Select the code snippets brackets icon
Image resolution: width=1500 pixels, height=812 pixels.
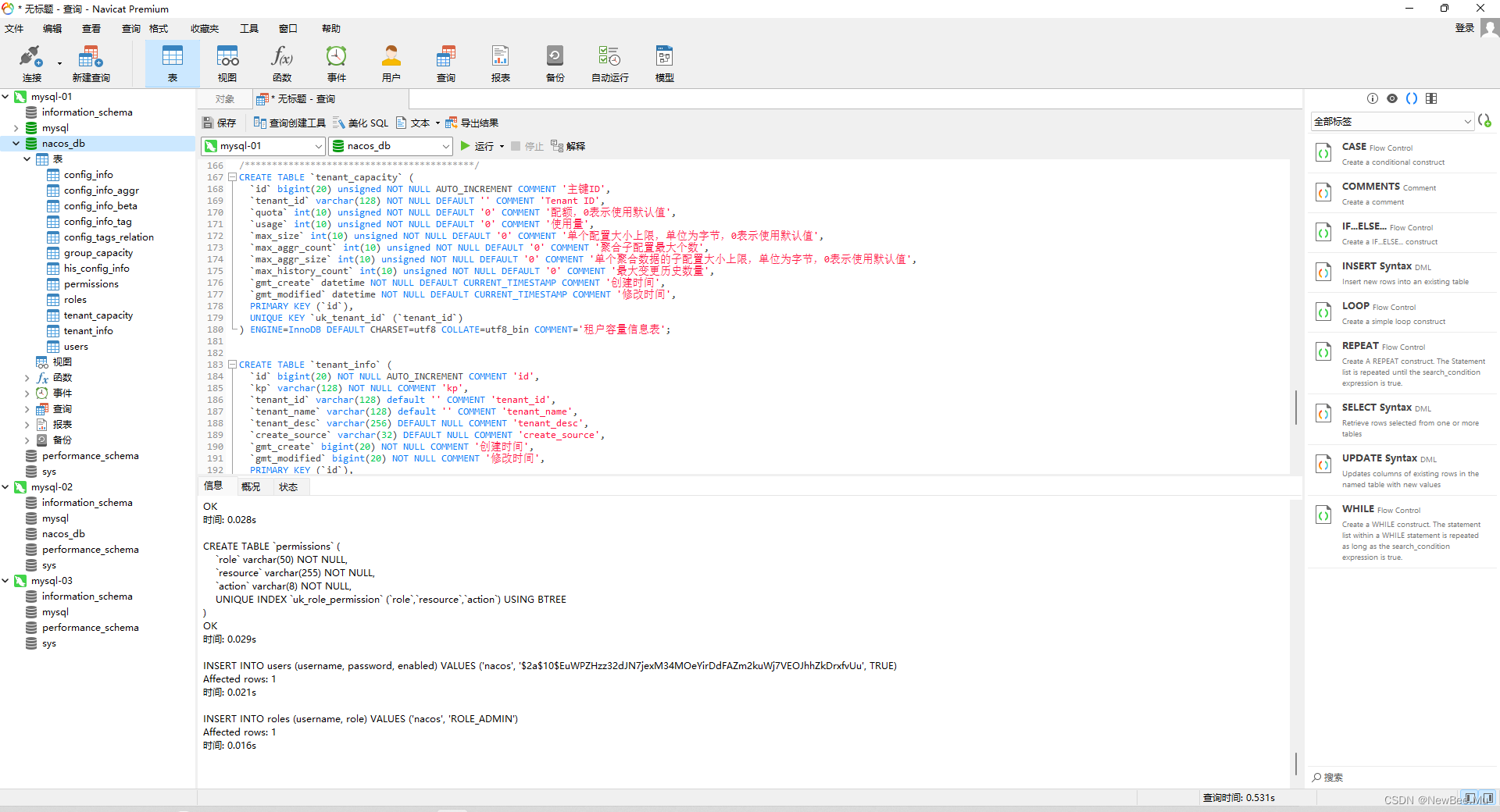coord(1412,98)
